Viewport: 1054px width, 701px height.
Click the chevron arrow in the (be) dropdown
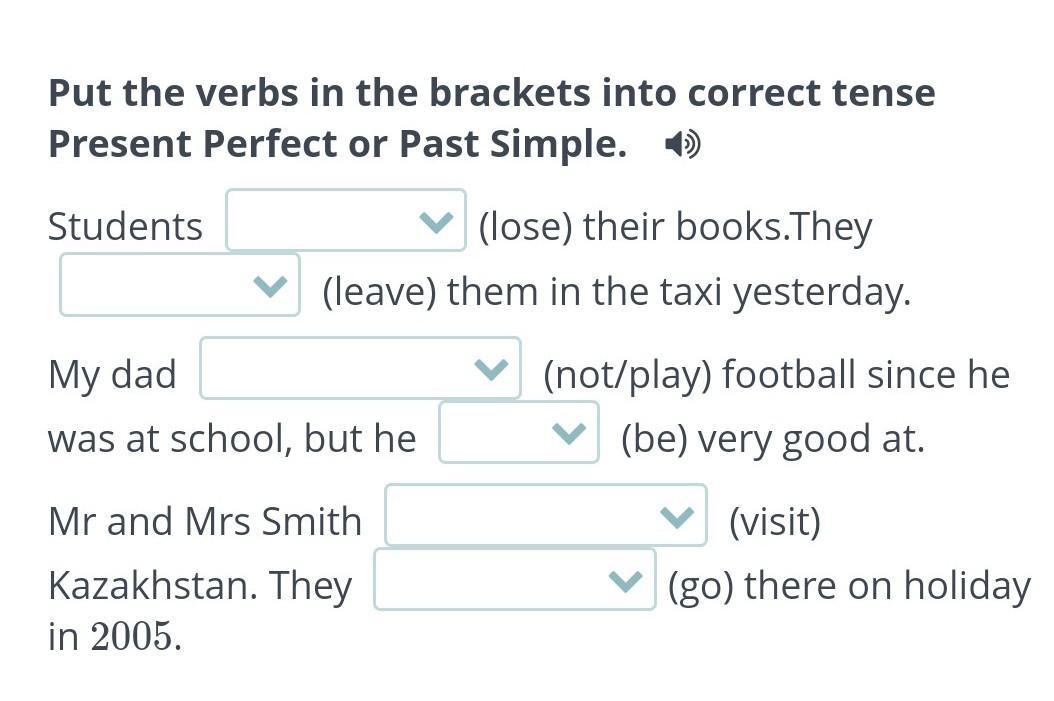pyautogui.click(x=569, y=433)
